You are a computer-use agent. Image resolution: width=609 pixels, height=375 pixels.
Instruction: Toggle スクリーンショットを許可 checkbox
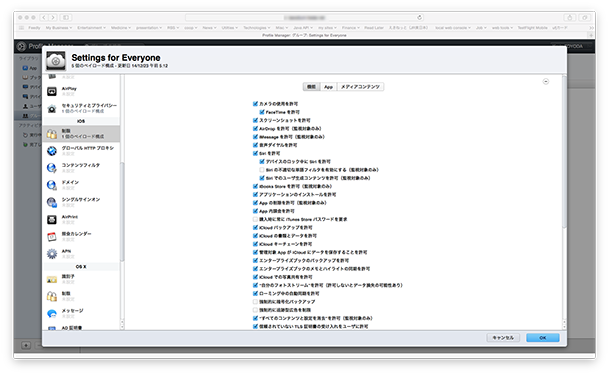click(x=255, y=120)
